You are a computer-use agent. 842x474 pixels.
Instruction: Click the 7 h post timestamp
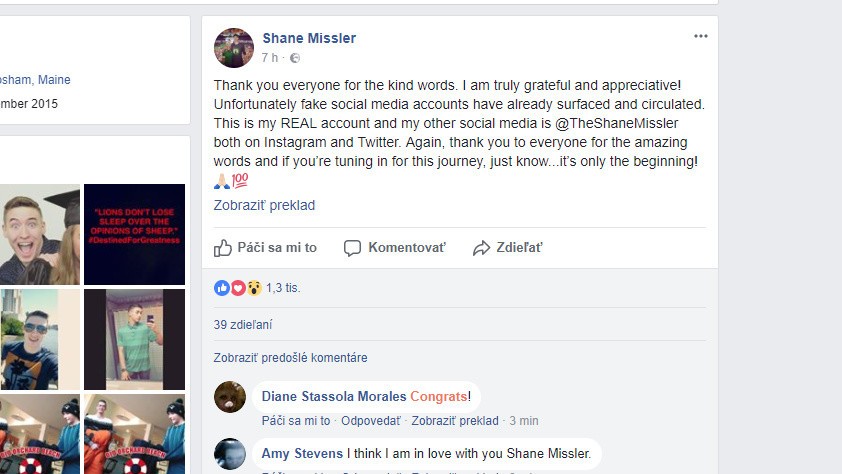270,59
